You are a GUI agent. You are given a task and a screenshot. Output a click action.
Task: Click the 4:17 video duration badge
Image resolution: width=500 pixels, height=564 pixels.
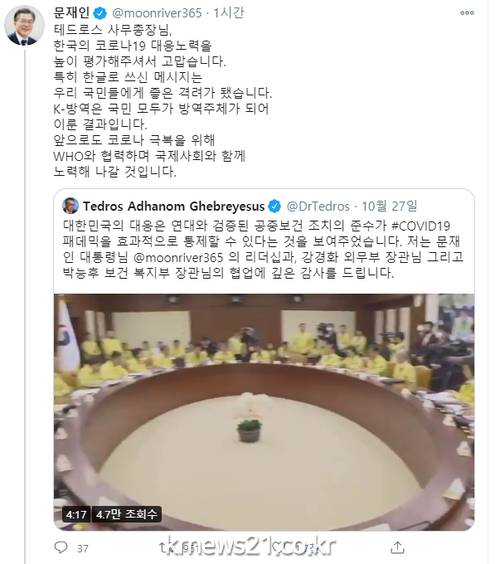point(76,514)
